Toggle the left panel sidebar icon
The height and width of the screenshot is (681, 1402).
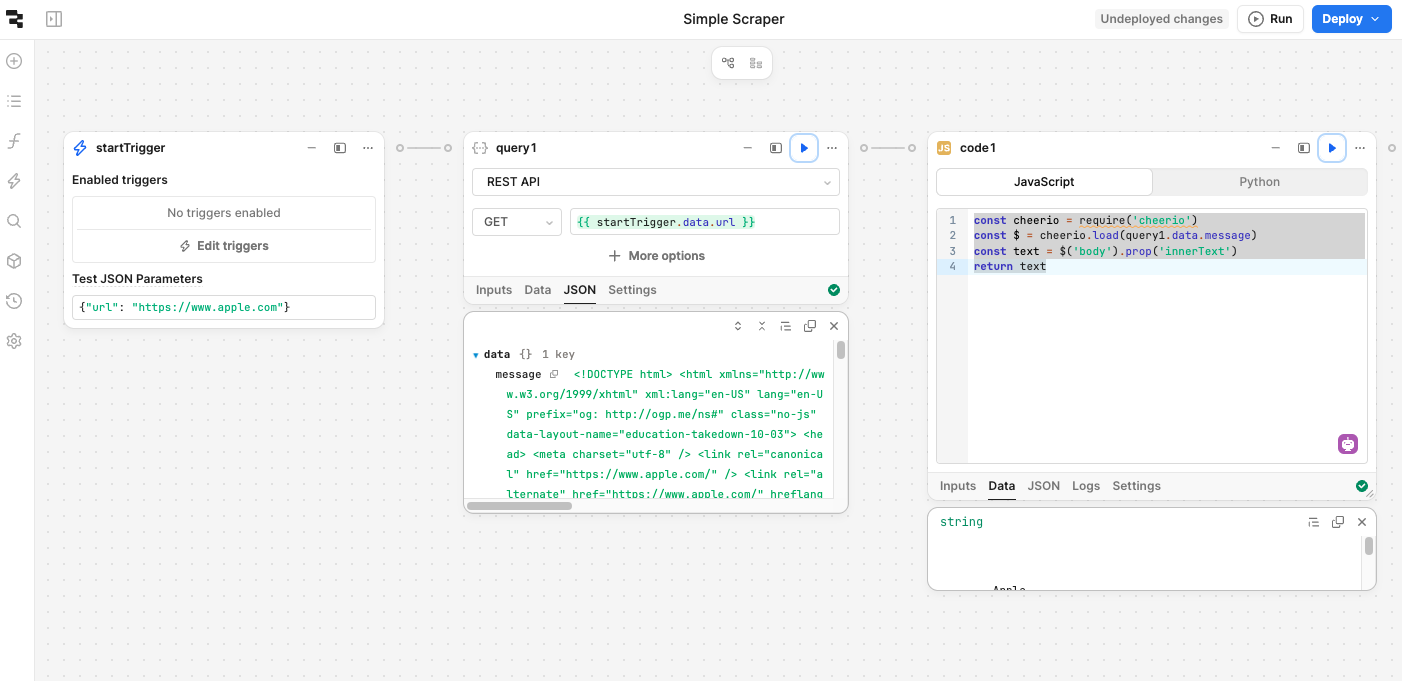(x=54, y=19)
